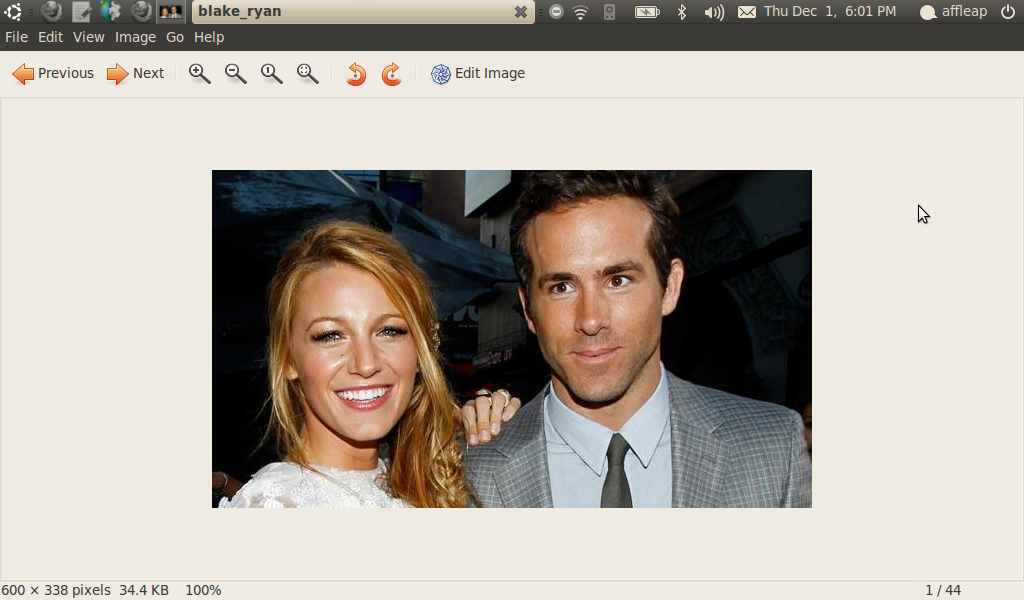Click the 100% zoom status text
1024x600 pixels.
point(203,590)
